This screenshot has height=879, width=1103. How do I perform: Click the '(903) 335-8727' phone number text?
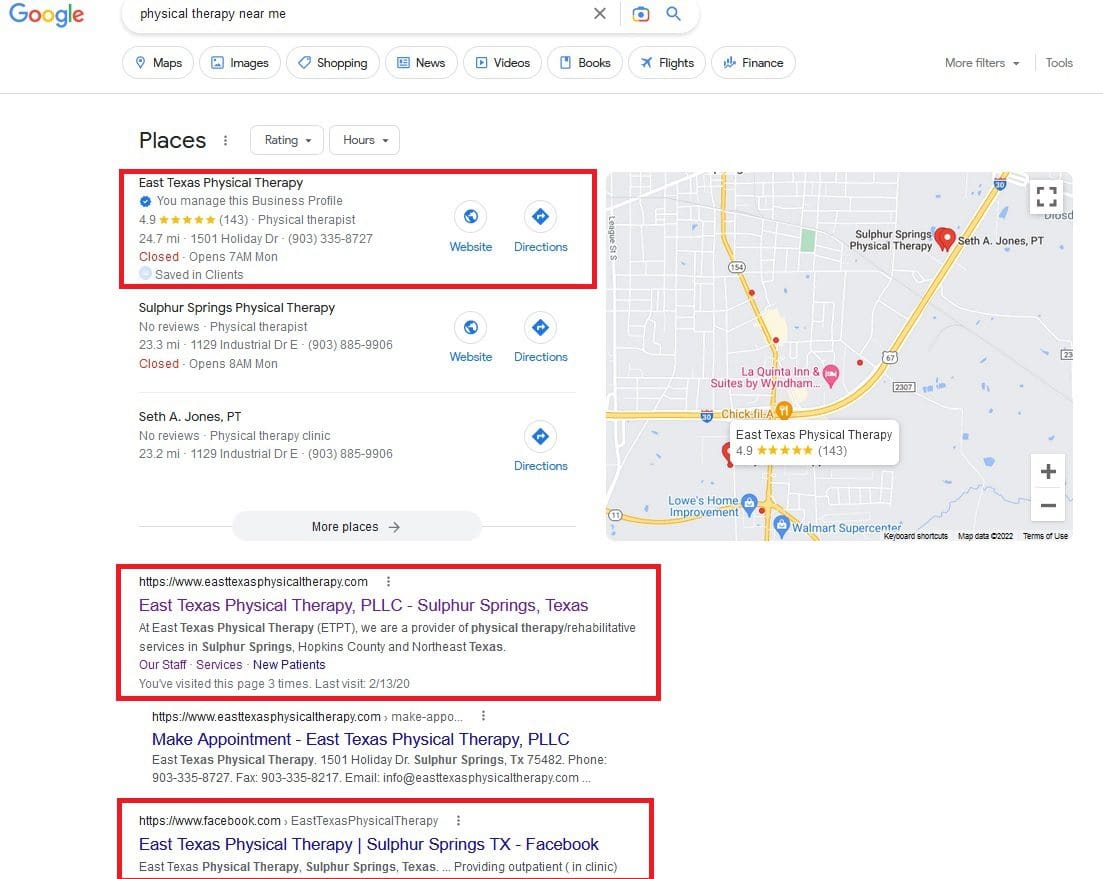point(330,239)
